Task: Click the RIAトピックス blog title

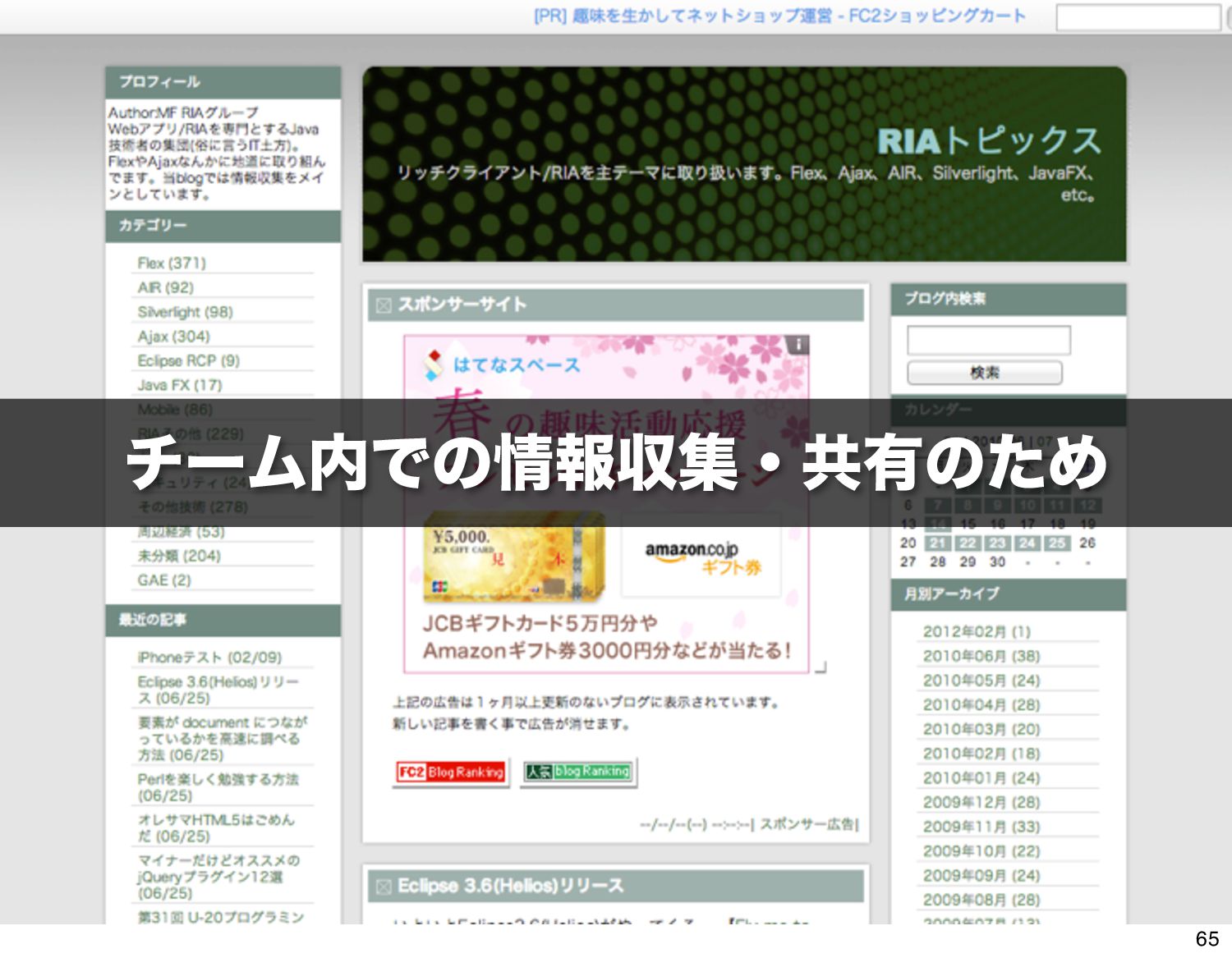Action: 989,141
